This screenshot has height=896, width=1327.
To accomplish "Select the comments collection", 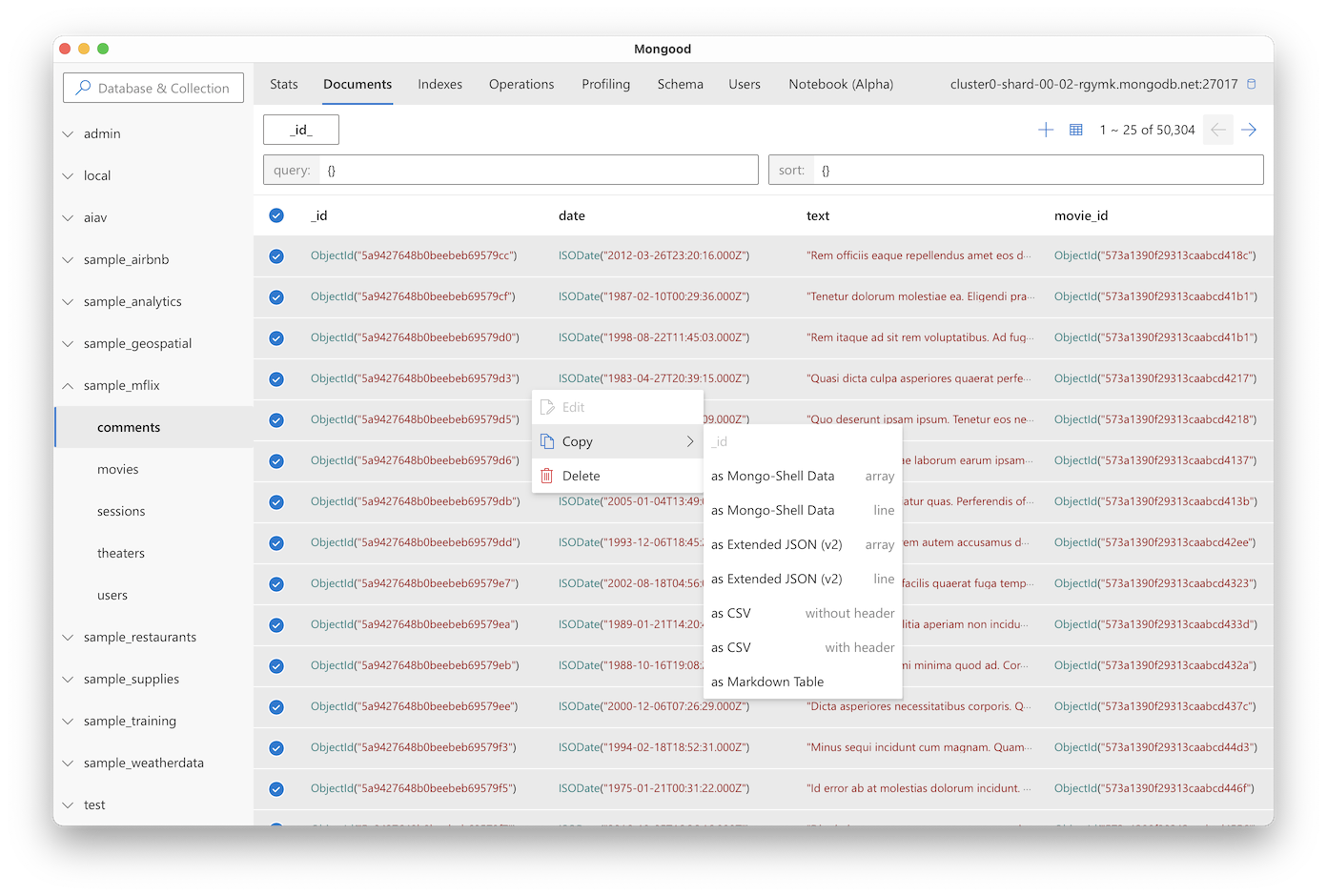I will (x=154, y=427).
